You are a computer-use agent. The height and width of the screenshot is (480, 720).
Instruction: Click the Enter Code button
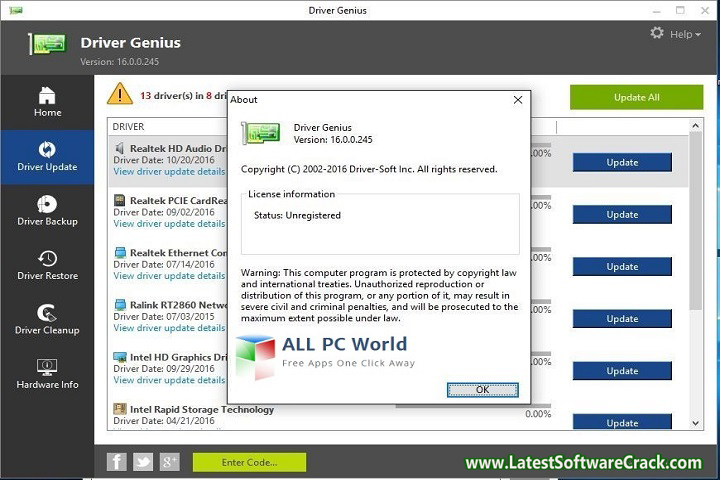[x=249, y=462]
